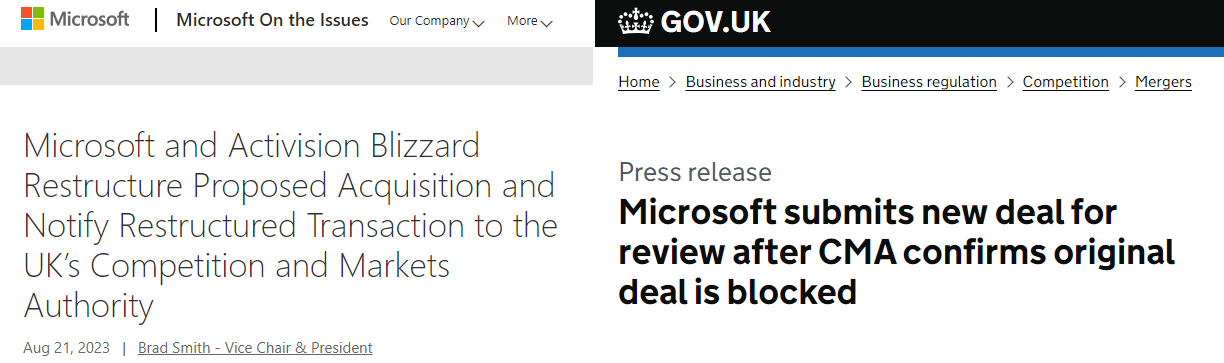Click the breadcrumb arrow before Mergers
Screen dimensions: 1224x363
pos(1122,82)
